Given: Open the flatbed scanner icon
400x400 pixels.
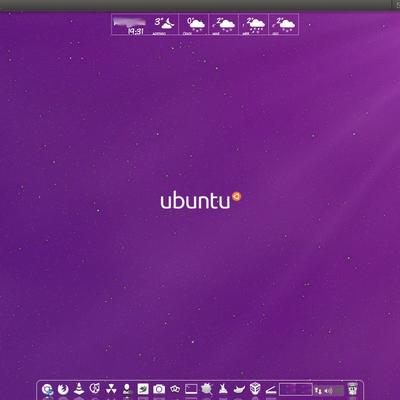Looking at the screenshot, I should [271, 389].
